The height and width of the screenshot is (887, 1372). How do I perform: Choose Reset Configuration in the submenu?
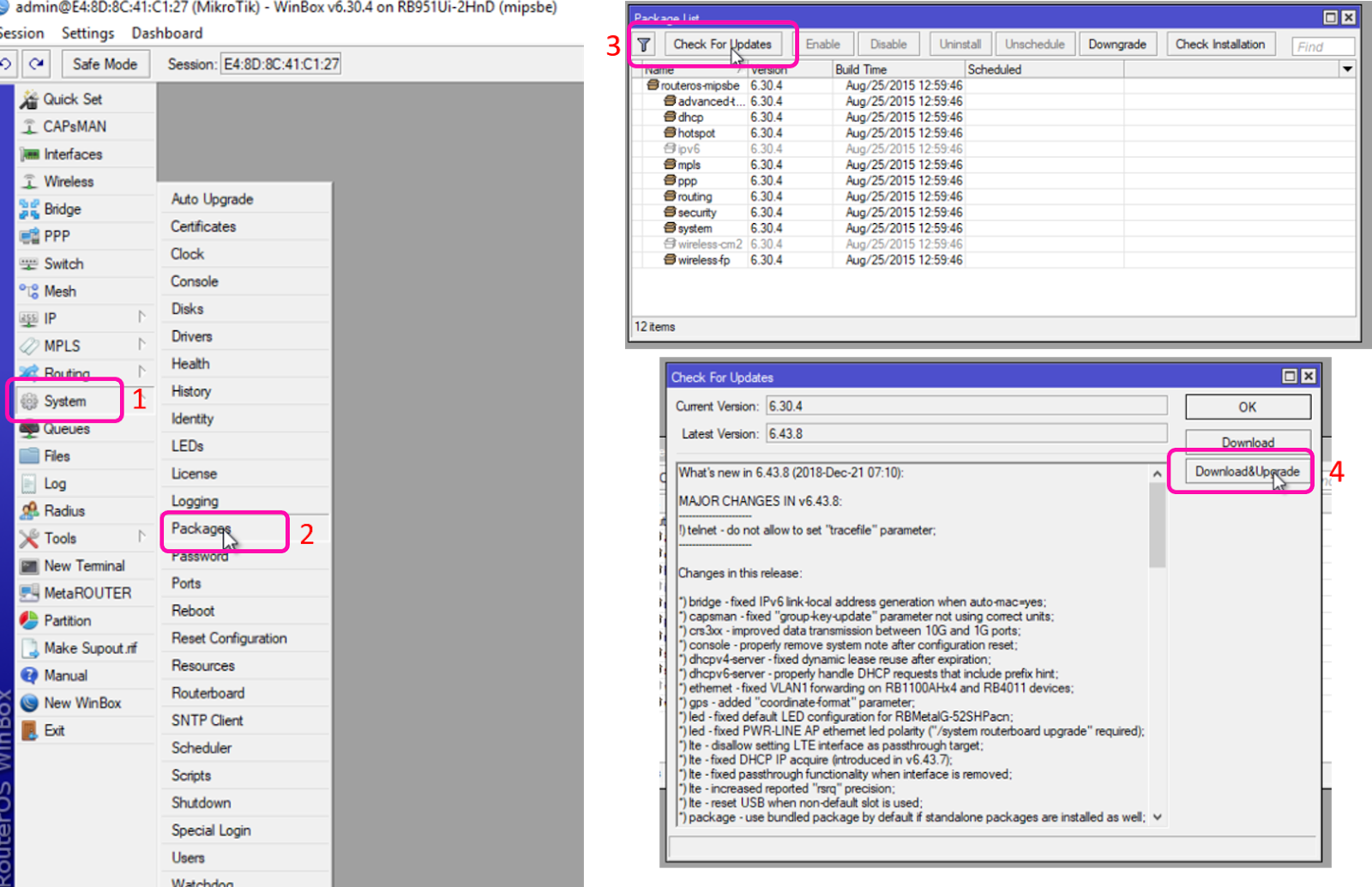pos(229,638)
